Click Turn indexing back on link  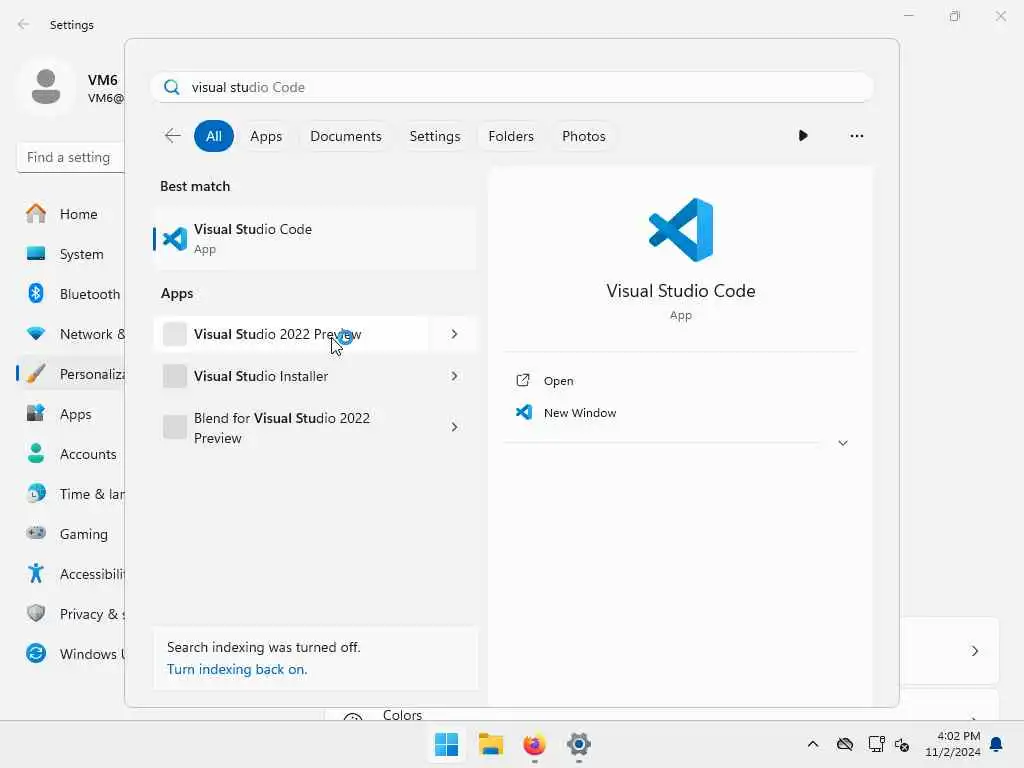[x=237, y=669]
